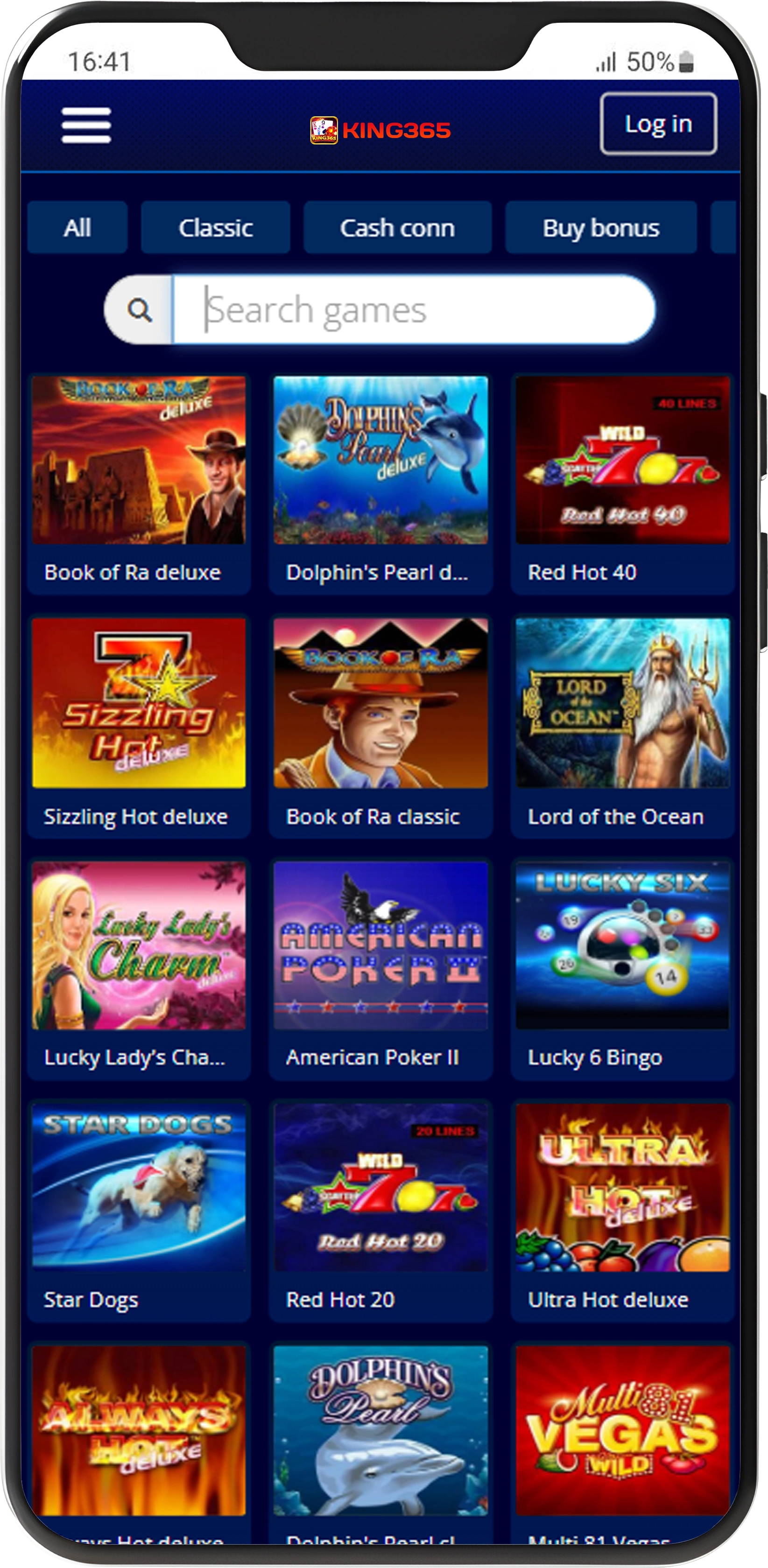
Task: Open the hamburger menu
Action: click(x=86, y=126)
